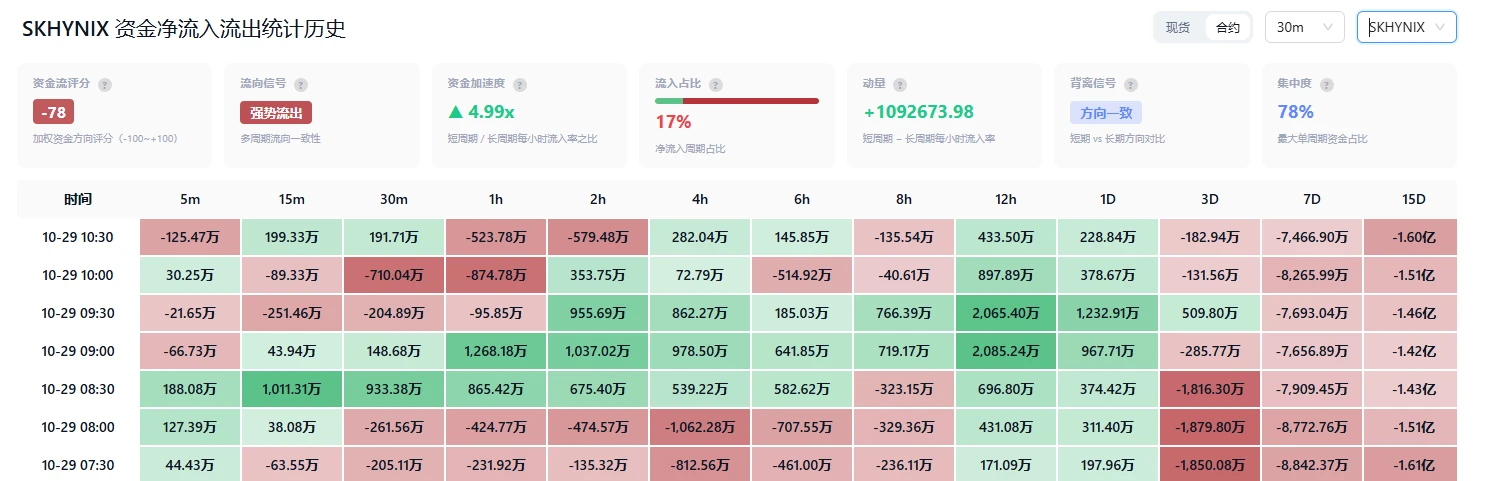Click the 2h column header
The width and height of the screenshot is (1503, 481).
598,199
